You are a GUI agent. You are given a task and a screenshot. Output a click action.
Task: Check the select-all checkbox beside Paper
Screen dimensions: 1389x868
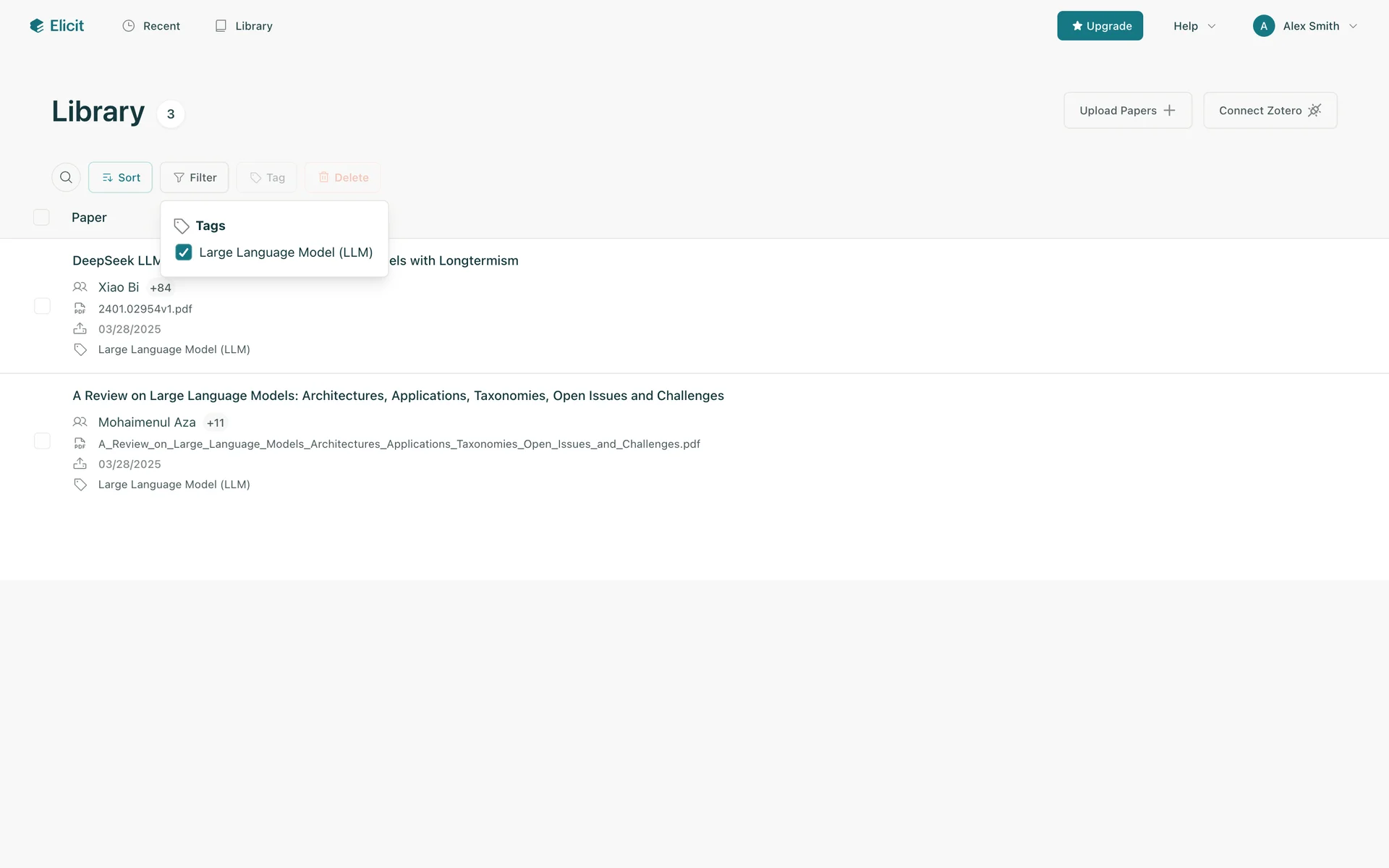tap(41, 218)
